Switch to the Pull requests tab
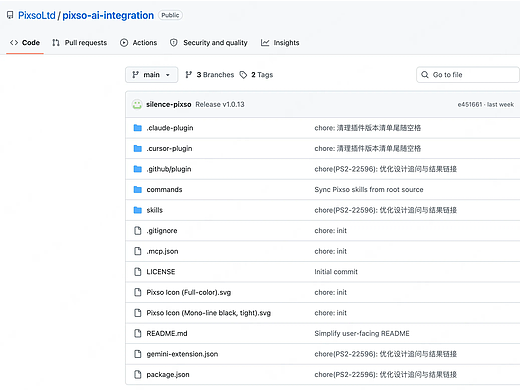Screen dimensions: 520x390 pos(80,43)
